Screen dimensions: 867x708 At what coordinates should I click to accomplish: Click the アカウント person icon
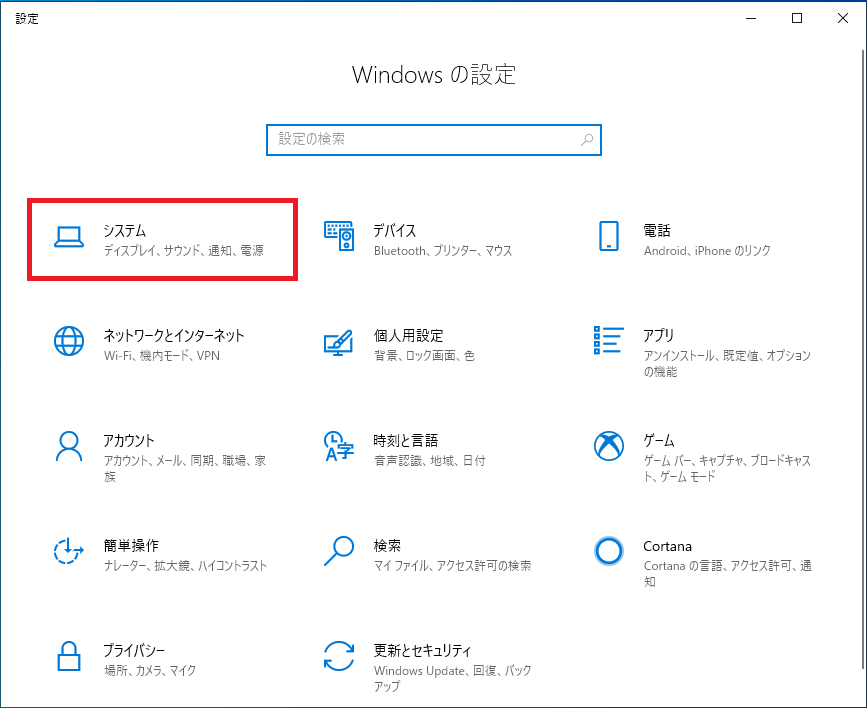[x=69, y=446]
